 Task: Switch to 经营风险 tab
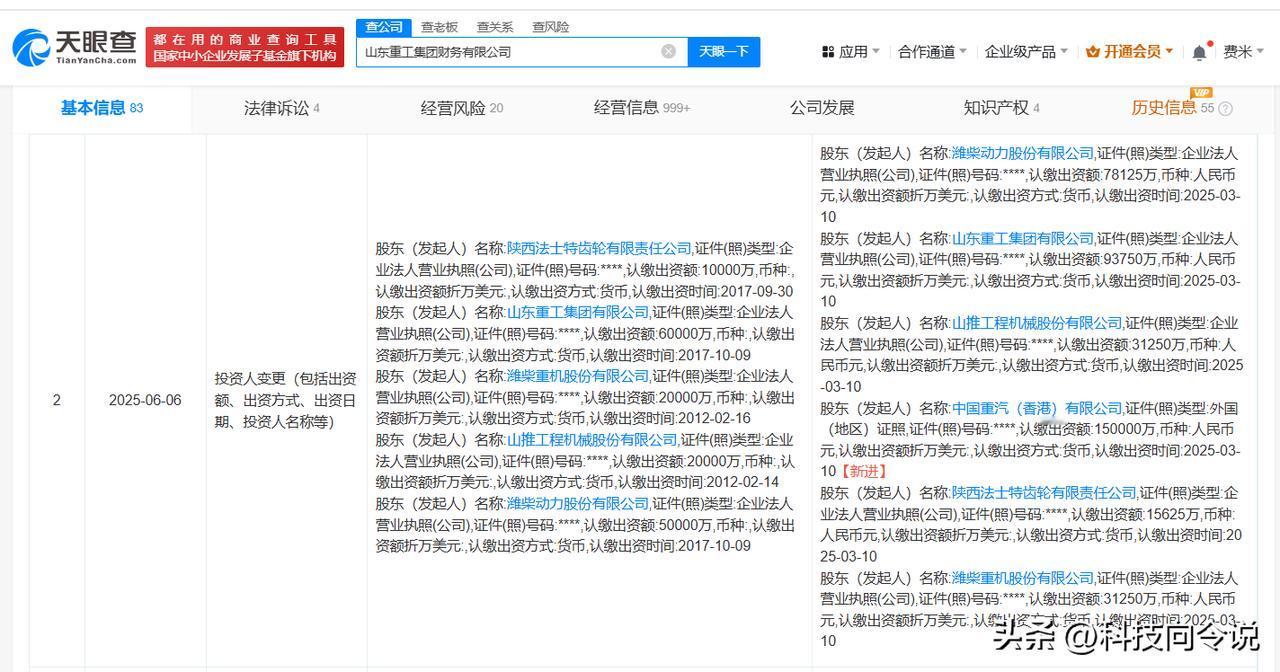click(462, 108)
